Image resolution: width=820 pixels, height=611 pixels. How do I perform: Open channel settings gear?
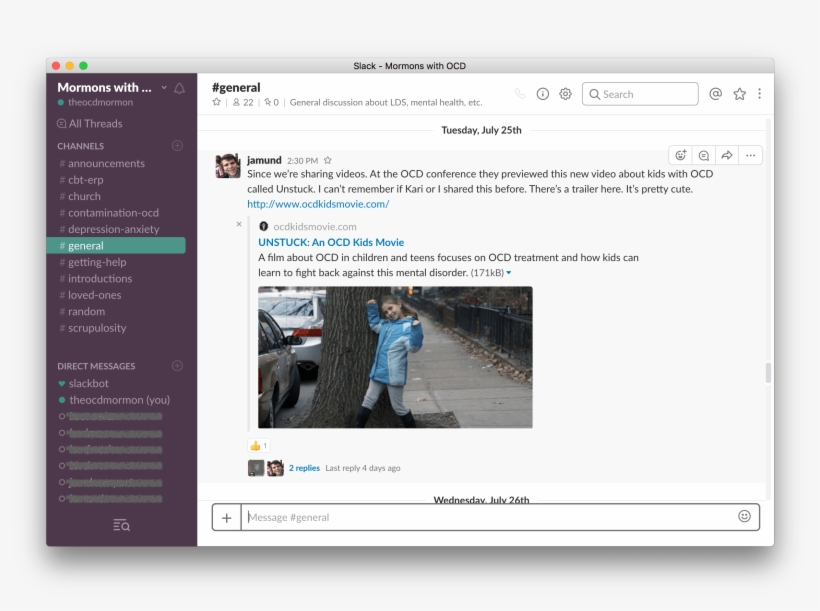pyautogui.click(x=565, y=94)
